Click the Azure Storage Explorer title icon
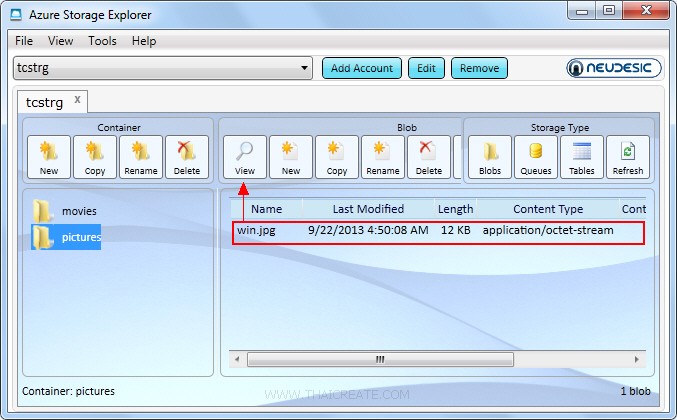Image resolution: width=677 pixels, height=420 pixels. (x=16, y=15)
